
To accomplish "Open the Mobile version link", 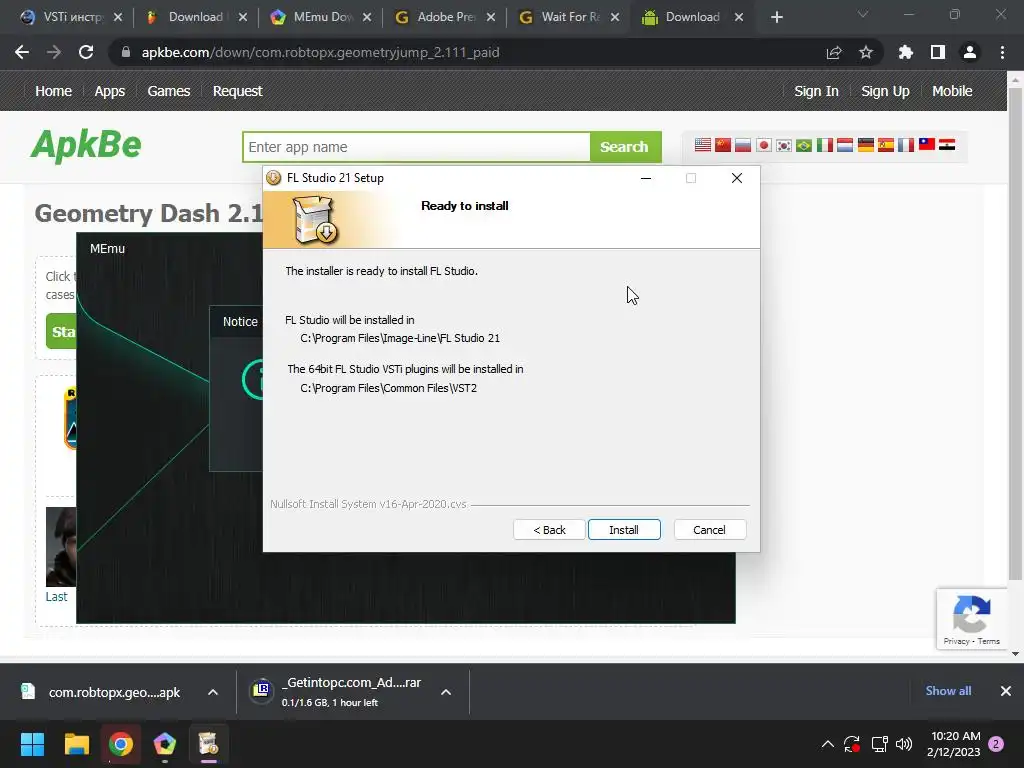I will pos(952,91).
